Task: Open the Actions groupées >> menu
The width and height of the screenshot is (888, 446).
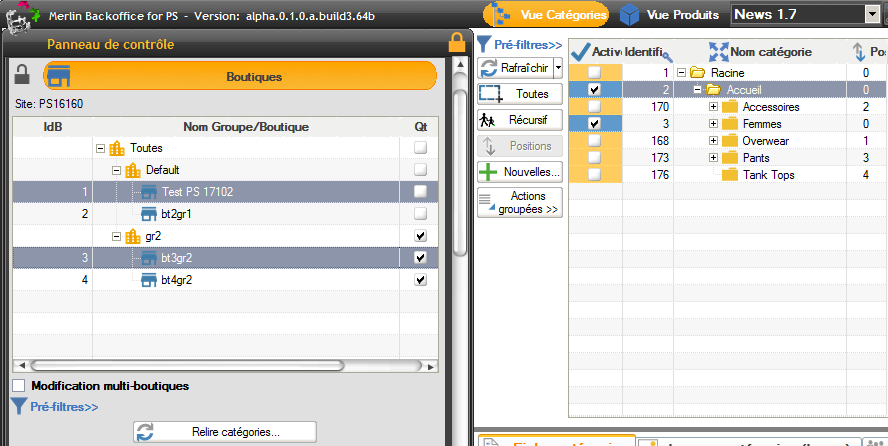Action: (520, 203)
